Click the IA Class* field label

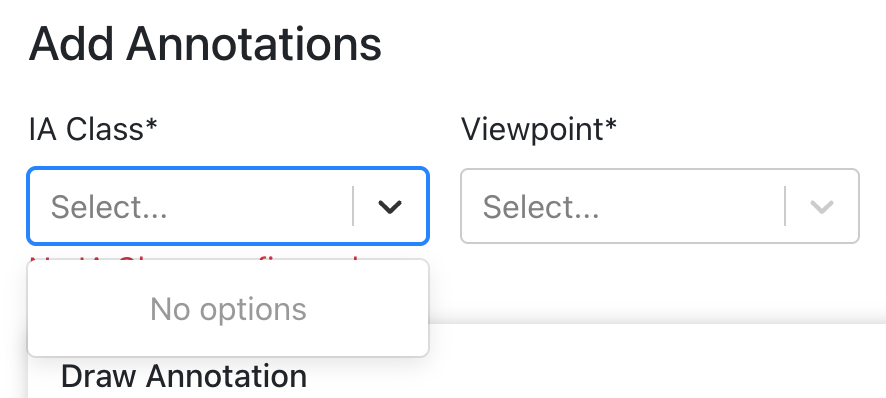(93, 129)
